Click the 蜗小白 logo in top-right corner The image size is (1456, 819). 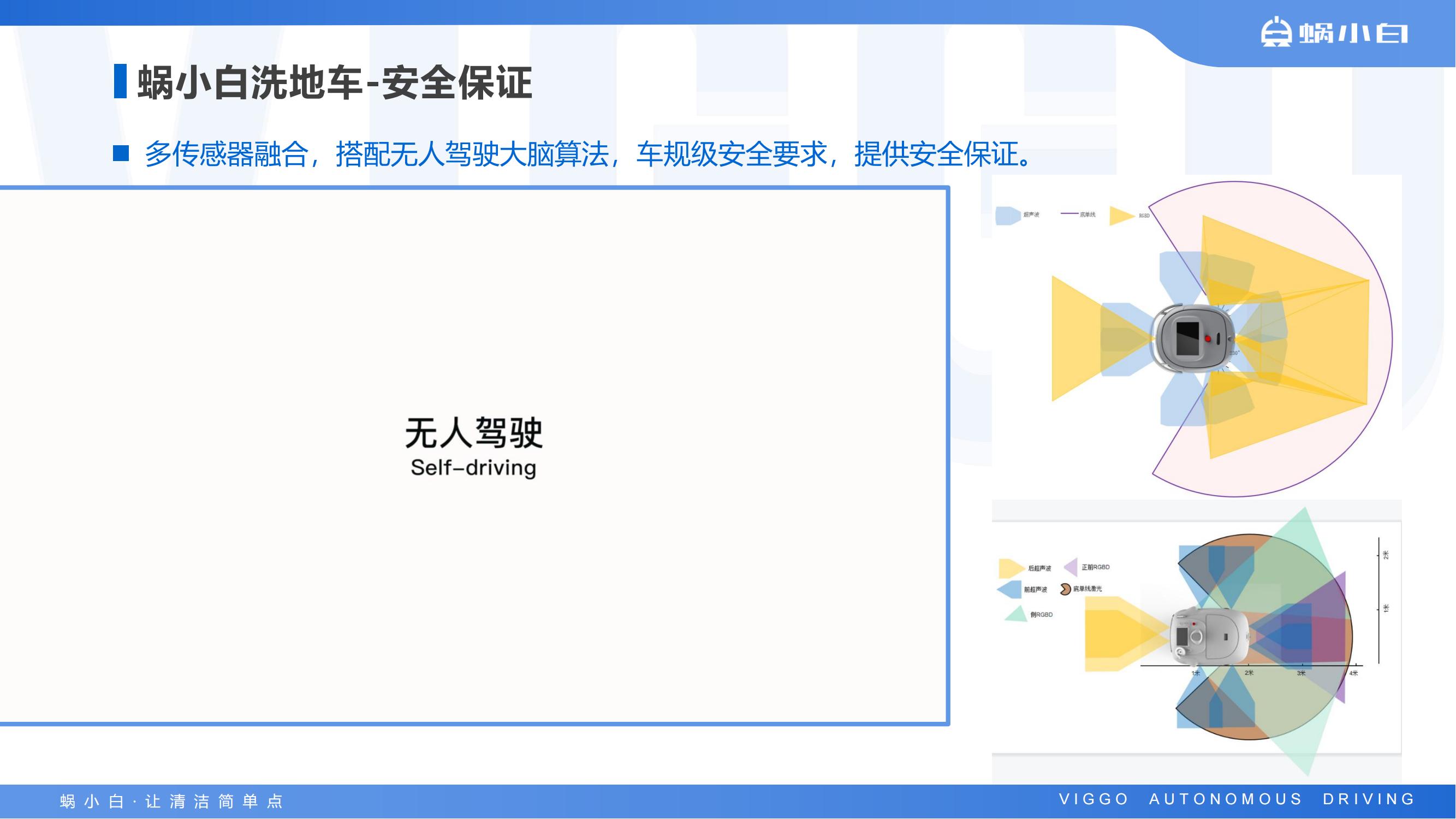click(1334, 32)
